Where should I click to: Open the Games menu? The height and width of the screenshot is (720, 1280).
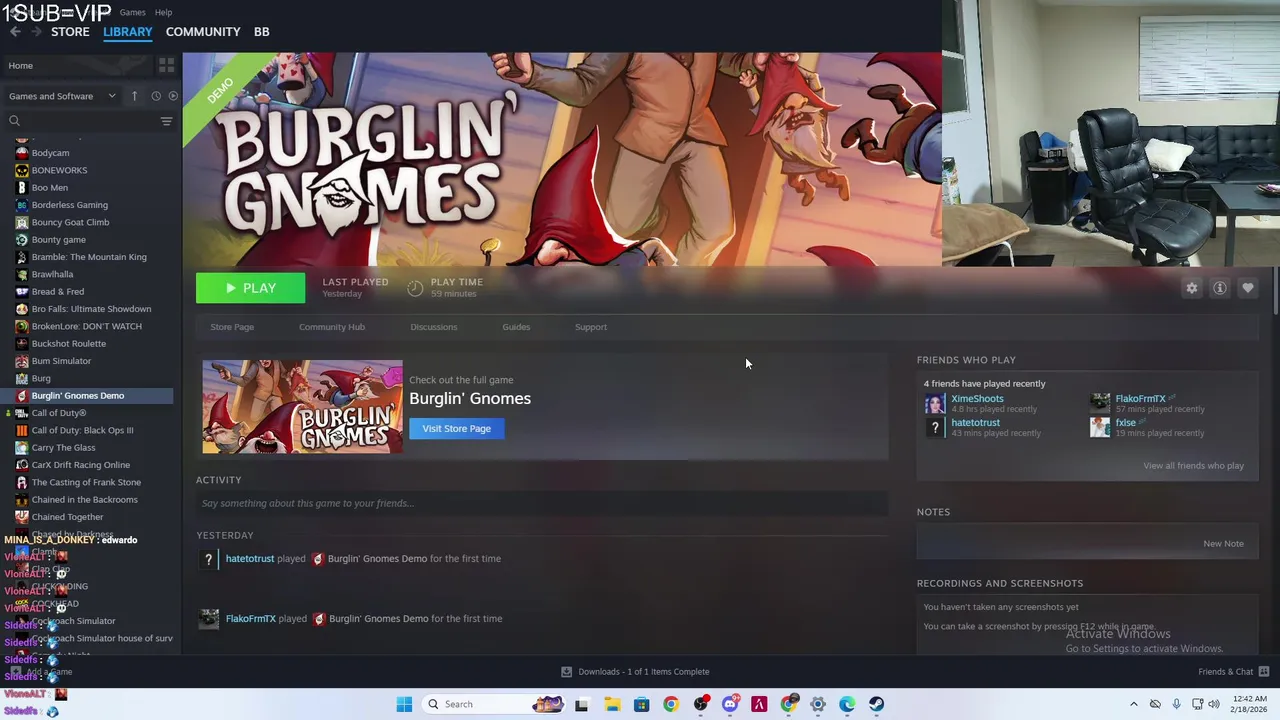[x=132, y=12]
